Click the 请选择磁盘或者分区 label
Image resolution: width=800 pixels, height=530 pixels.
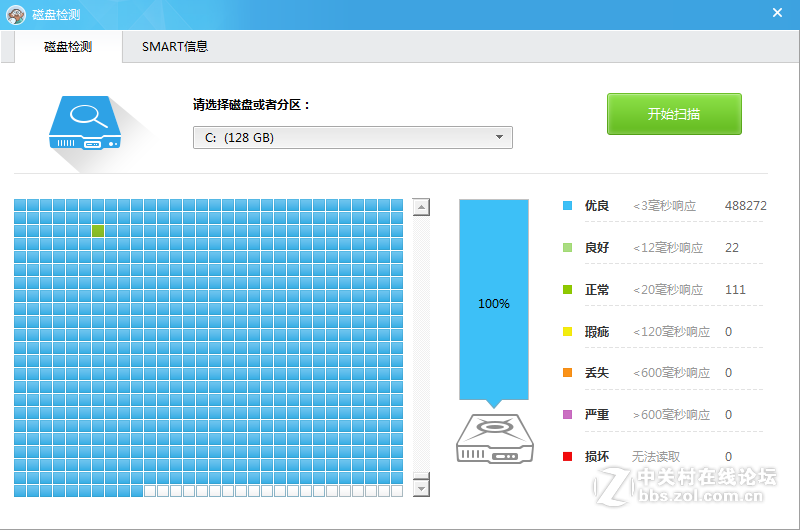tap(251, 105)
